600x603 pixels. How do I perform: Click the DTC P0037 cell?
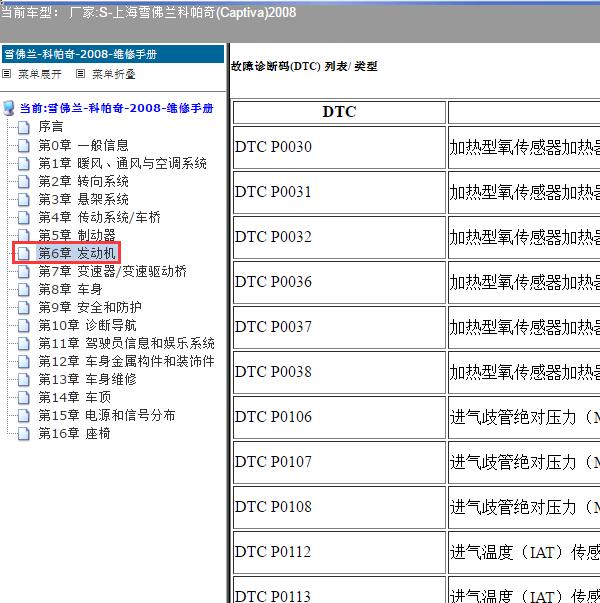tap(339, 327)
